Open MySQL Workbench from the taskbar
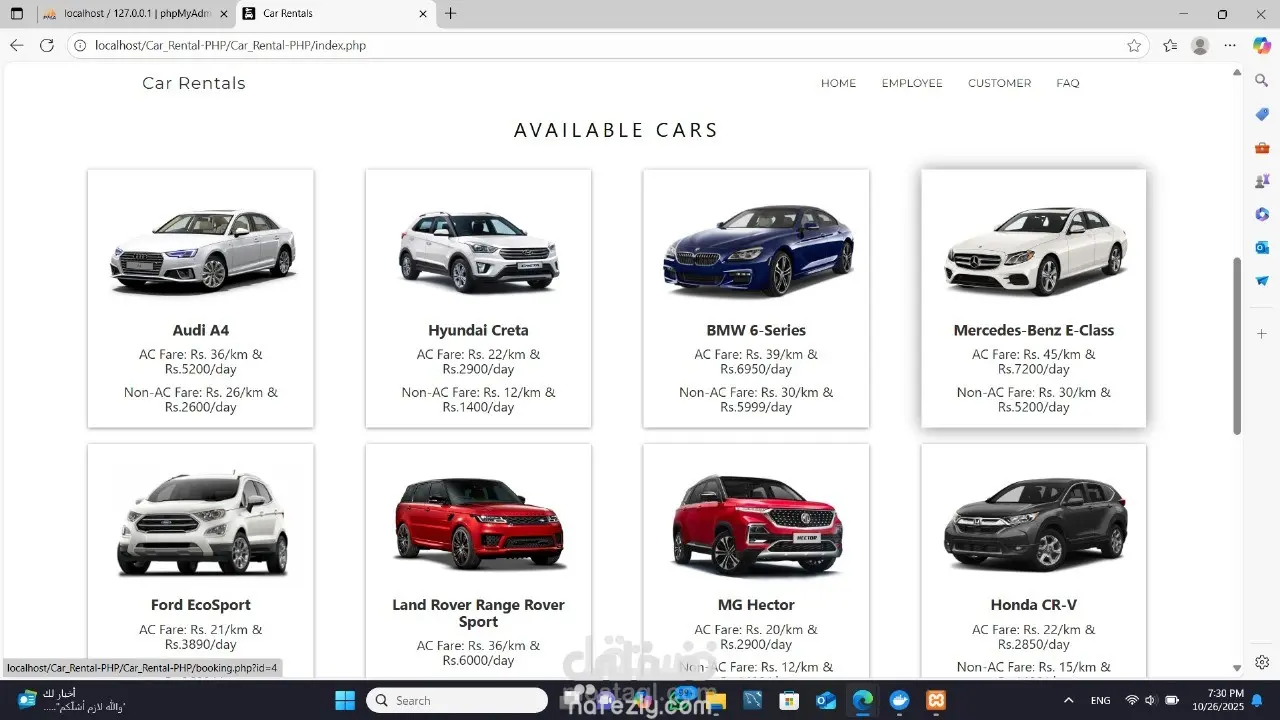This screenshot has height=720, width=1280. point(753,700)
